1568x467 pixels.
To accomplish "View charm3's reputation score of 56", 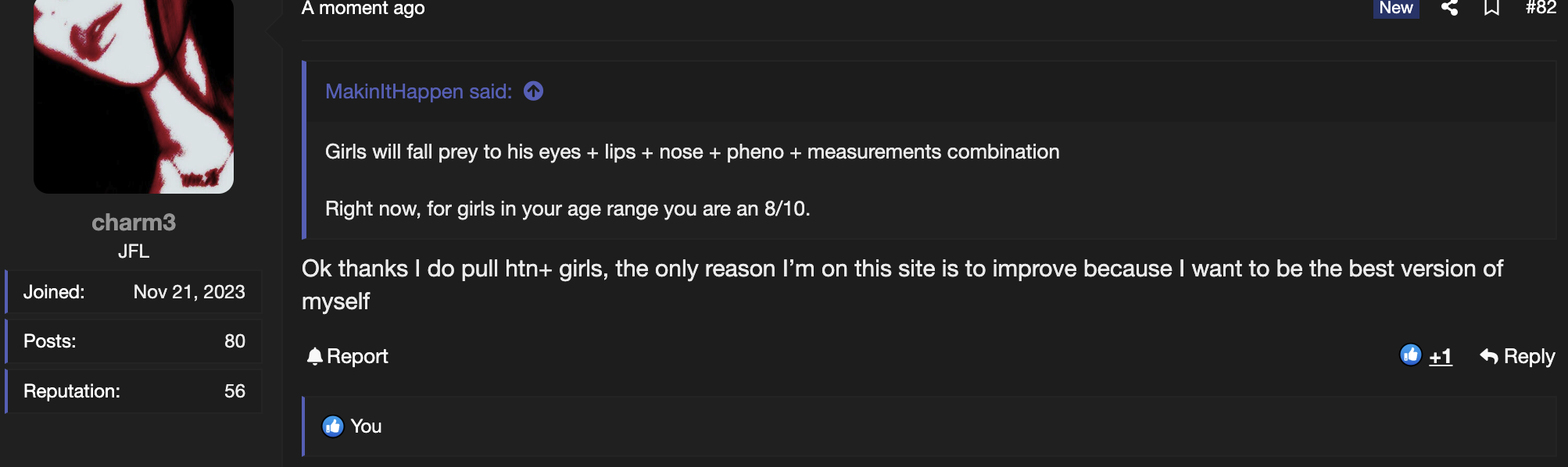I will [x=234, y=391].
